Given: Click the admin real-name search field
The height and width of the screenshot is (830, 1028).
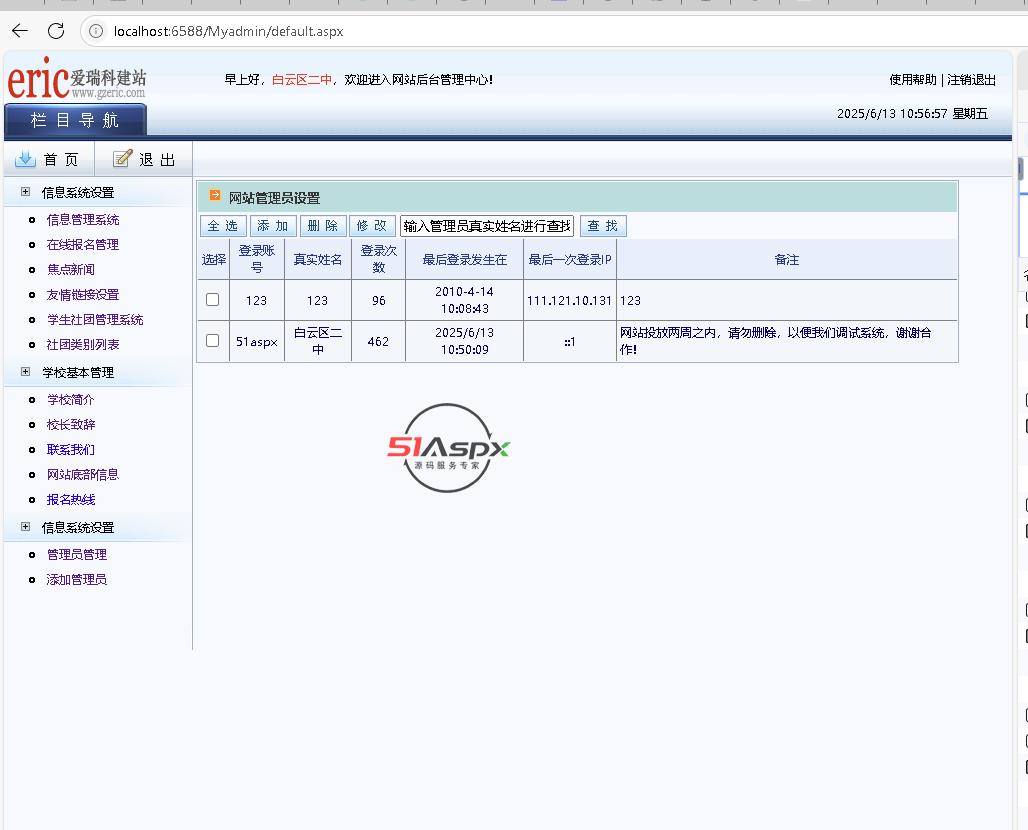Looking at the screenshot, I should click(486, 226).
